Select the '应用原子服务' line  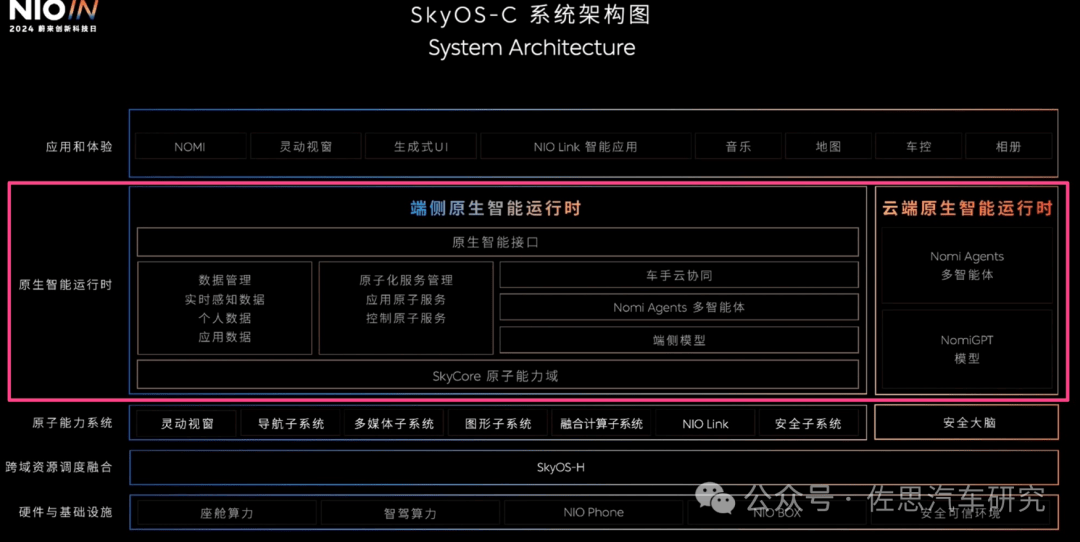pyautogui.click(x=406, y=300)
